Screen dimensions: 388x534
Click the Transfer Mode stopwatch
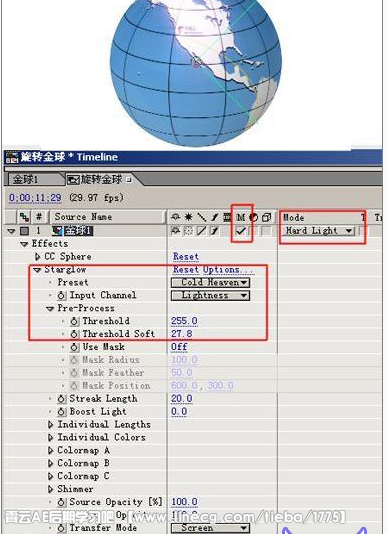click(61, 528)
